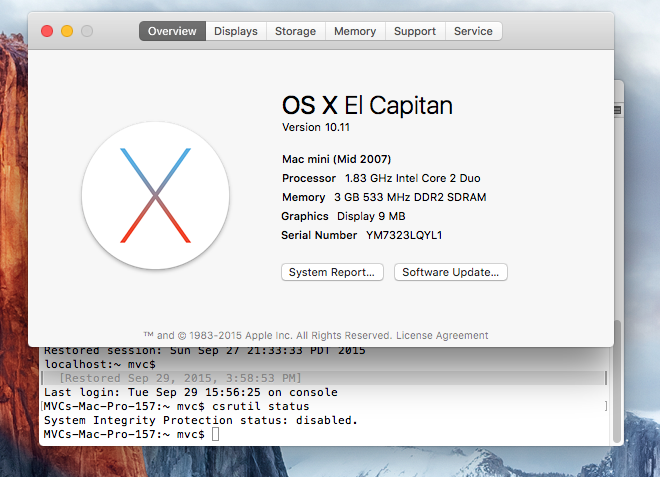660x477 pixels.
Task: Click the localhost:~ mvc$ prompt line in Terminal
Action: click(100, 364)
